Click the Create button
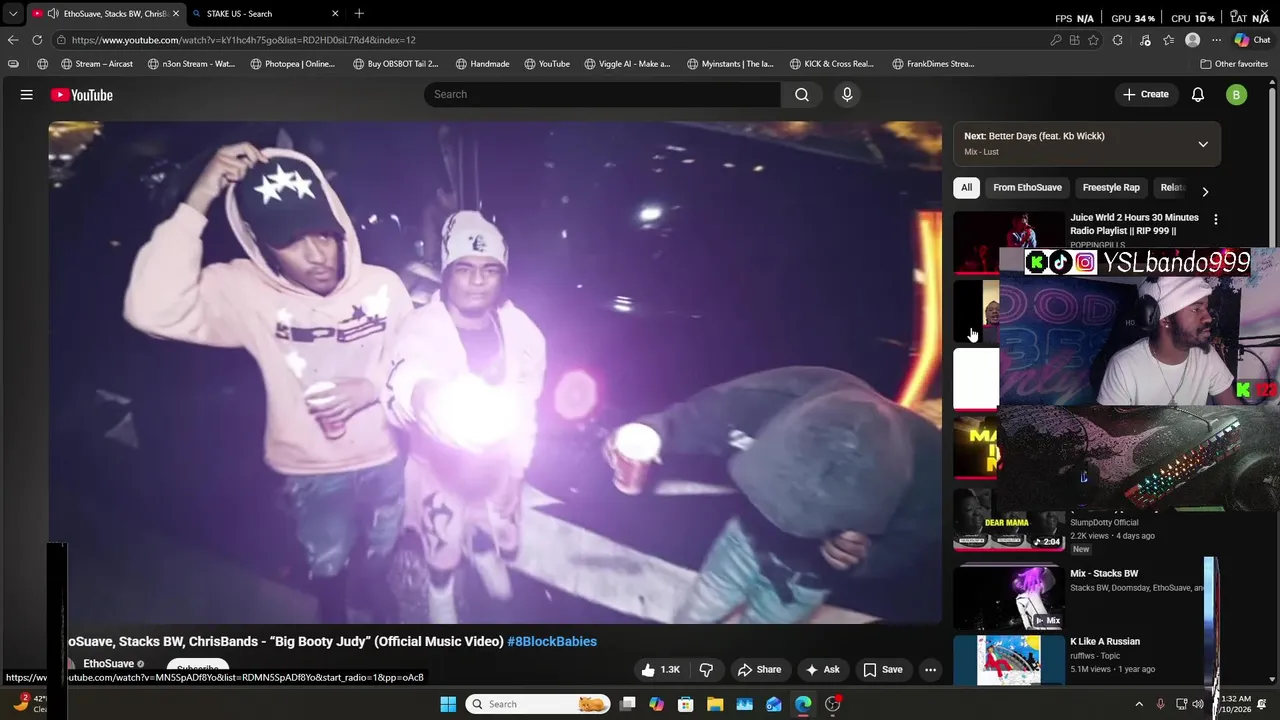This screenshot has width=1280, height=720. click(1146, 94)
